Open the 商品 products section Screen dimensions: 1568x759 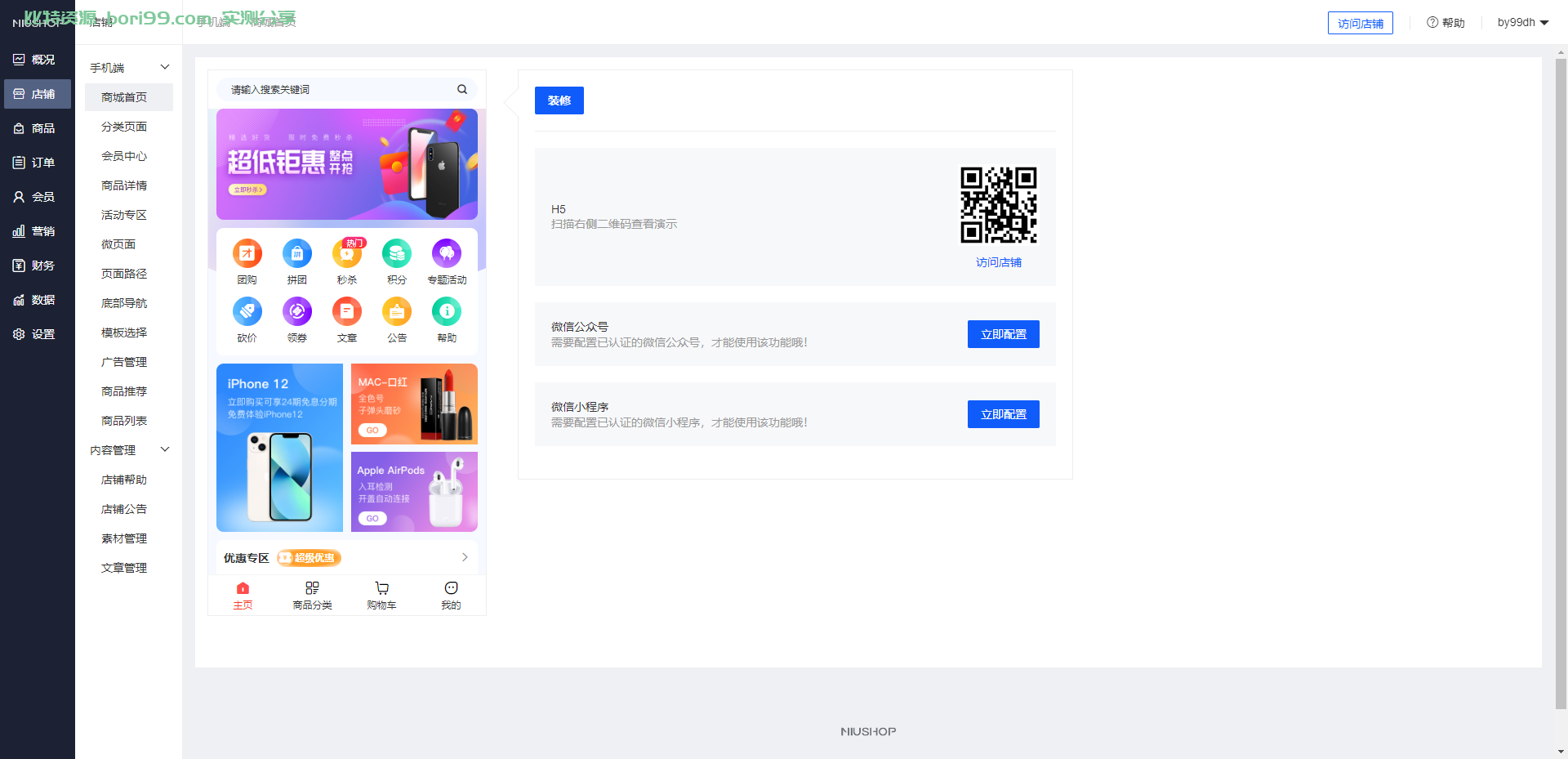pyautogui.click(x=37, y=128)
